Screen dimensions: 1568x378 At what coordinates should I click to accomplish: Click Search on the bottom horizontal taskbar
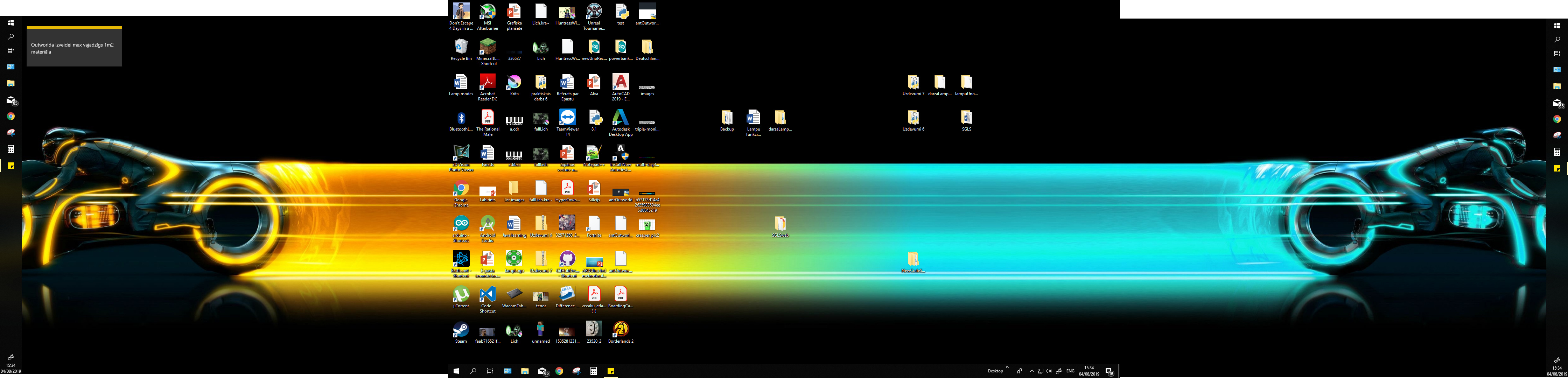tap(473, 371)
